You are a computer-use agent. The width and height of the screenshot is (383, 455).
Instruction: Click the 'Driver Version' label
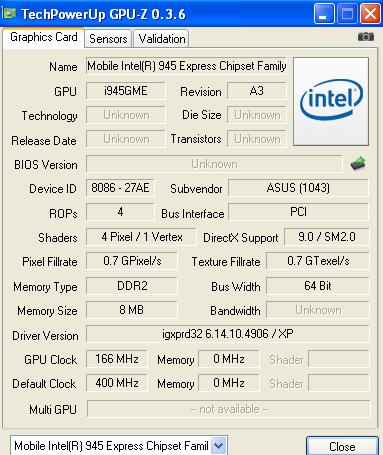click(x=45, y=336)
